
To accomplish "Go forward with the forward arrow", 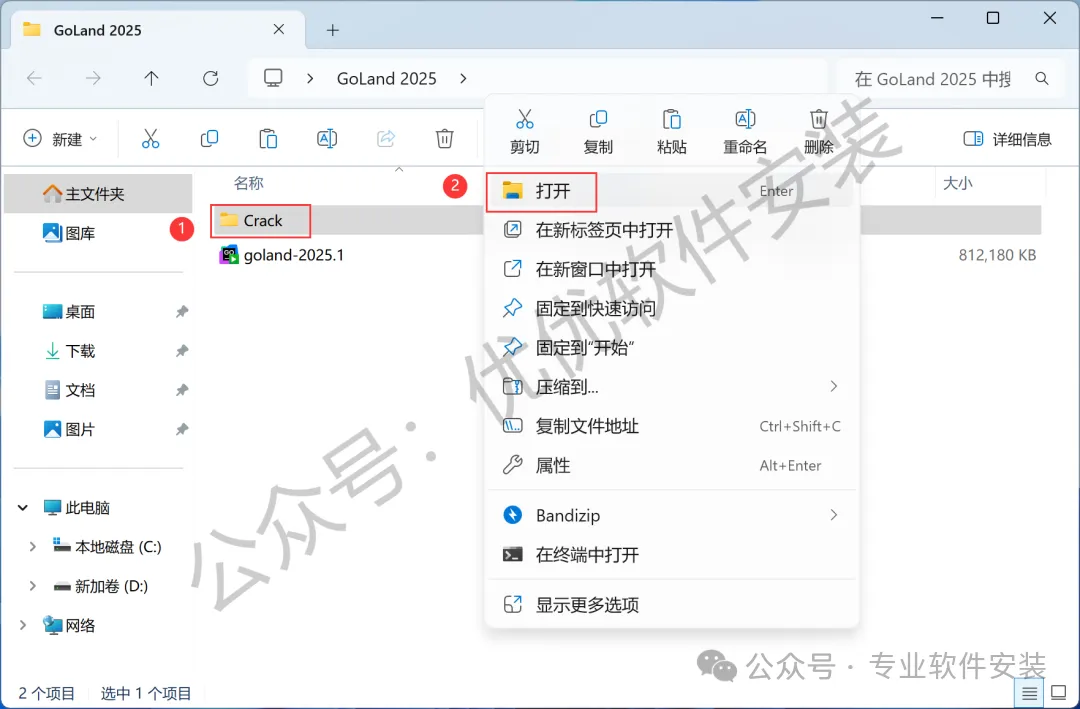I will 93,79.
